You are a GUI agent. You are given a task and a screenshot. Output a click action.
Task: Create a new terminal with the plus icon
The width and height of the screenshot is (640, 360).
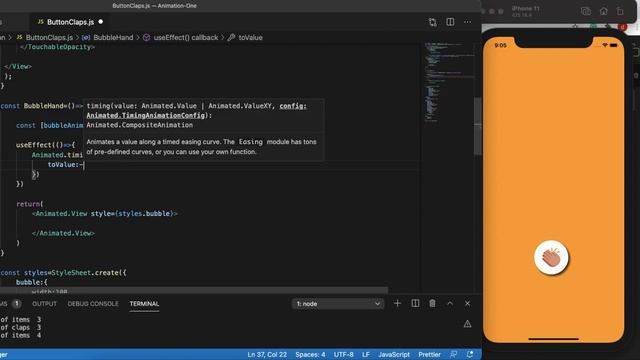tap(397, 303)
